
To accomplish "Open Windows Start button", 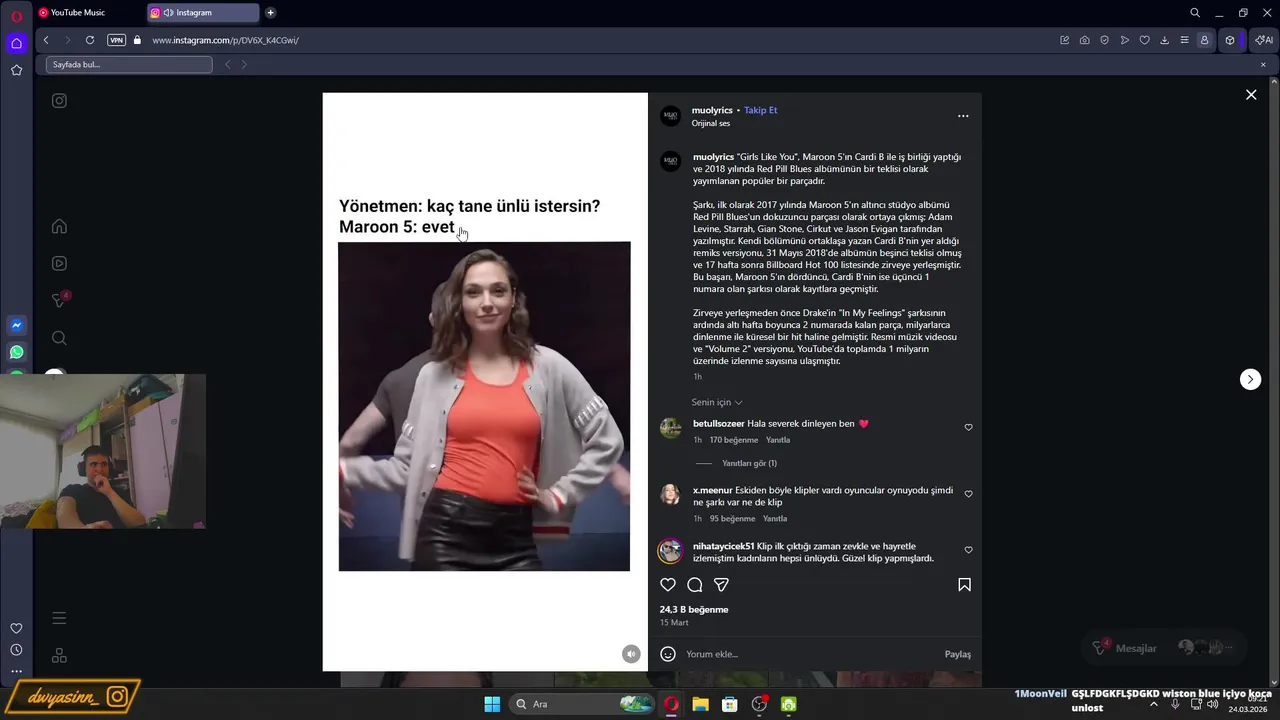I will pyautogui.click(x=492, y=704).
